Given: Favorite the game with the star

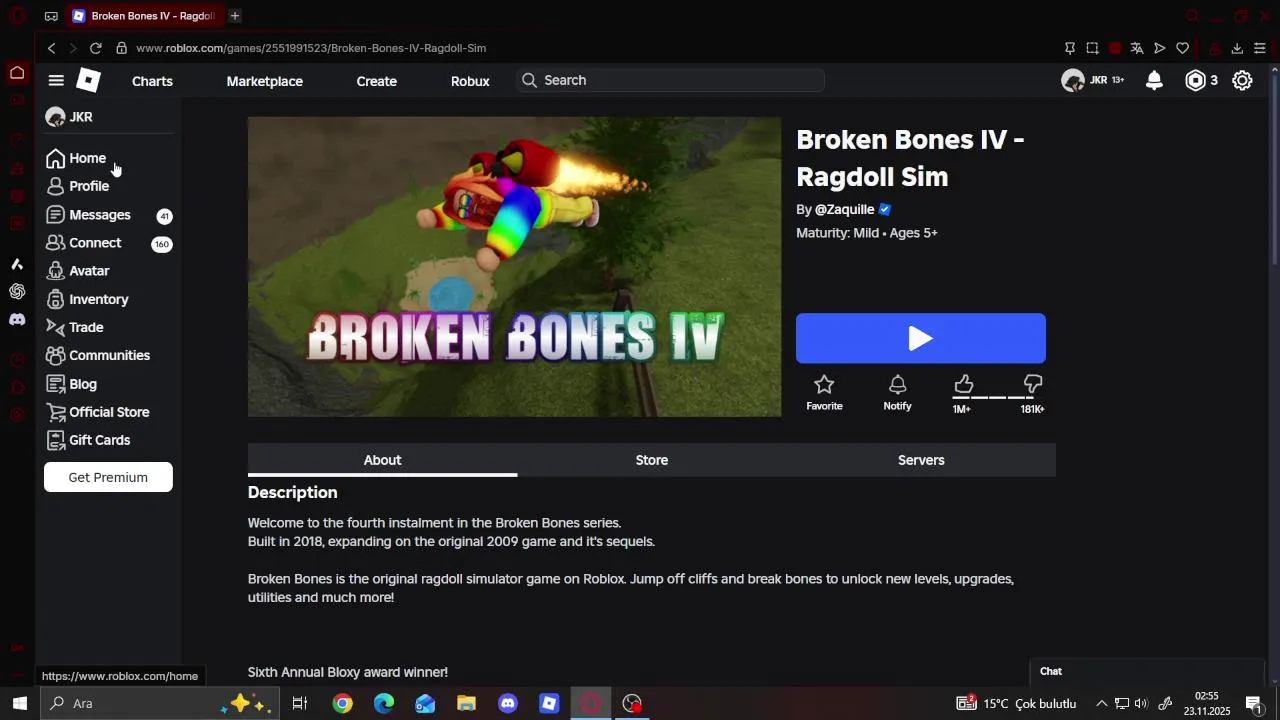Looking at the screenshot, I should 824,393.
